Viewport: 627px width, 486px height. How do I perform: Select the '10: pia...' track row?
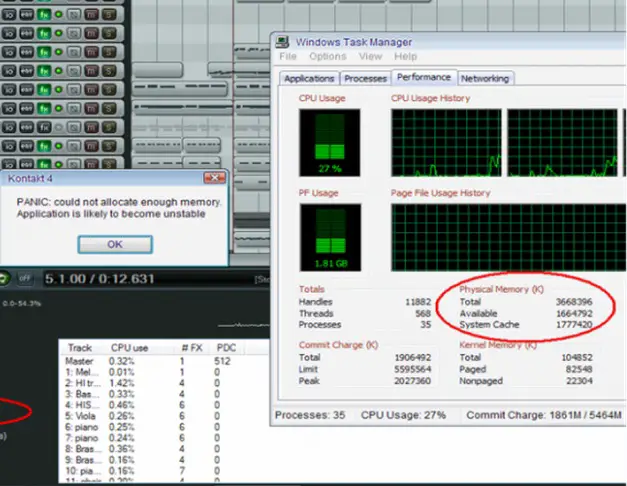[x=164, y=471]
